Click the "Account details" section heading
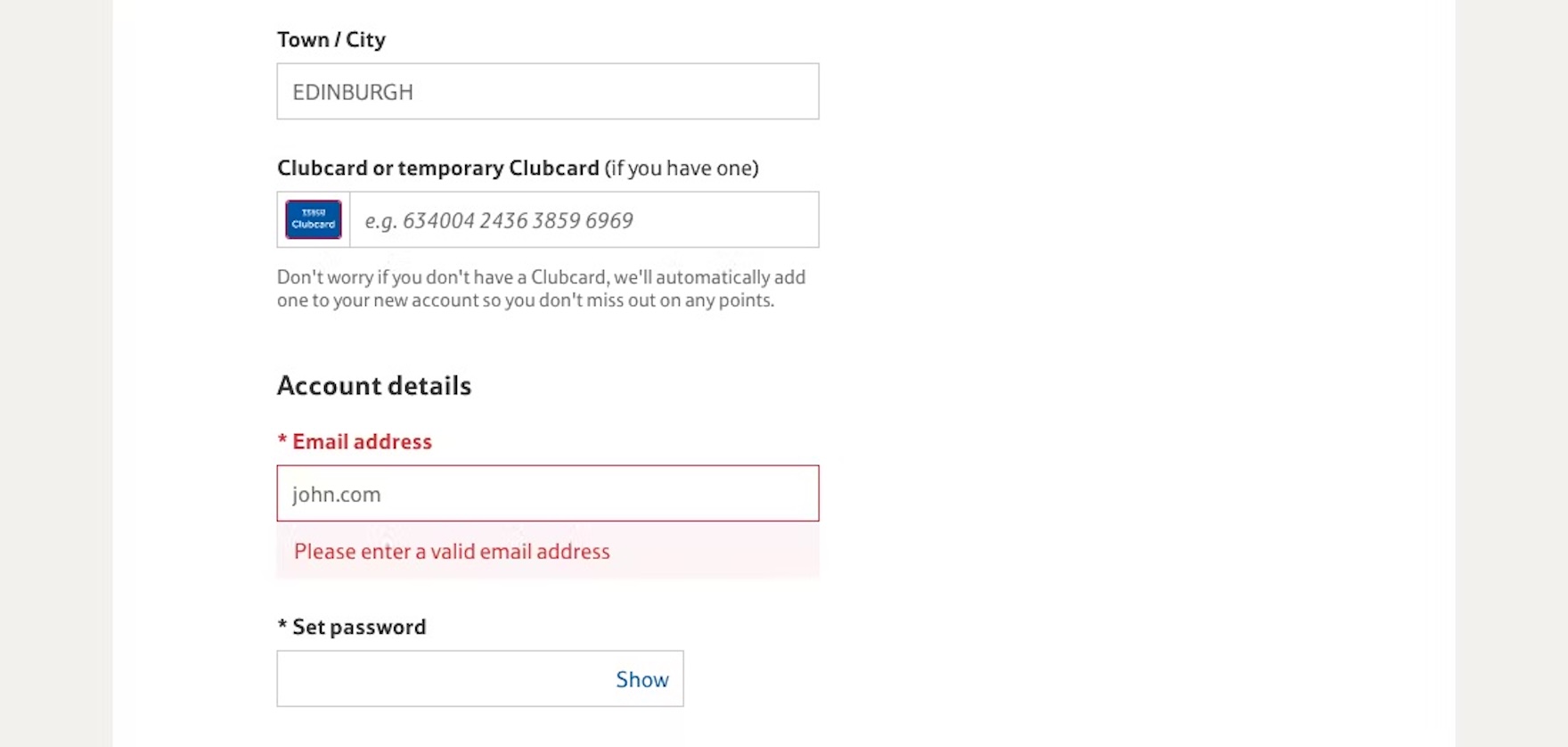The height and width of the screenshot is (747, 1568). [x=373, y=386]
